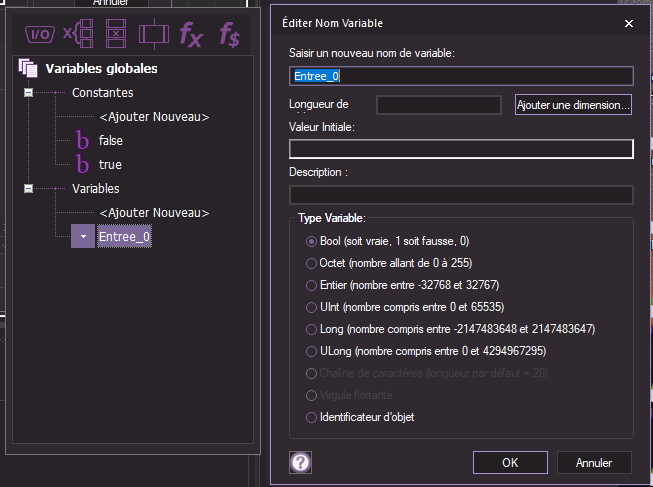Click the Valeur Initiale input field
The height and width of the screenshot is (487, 653).
point(461,149)
